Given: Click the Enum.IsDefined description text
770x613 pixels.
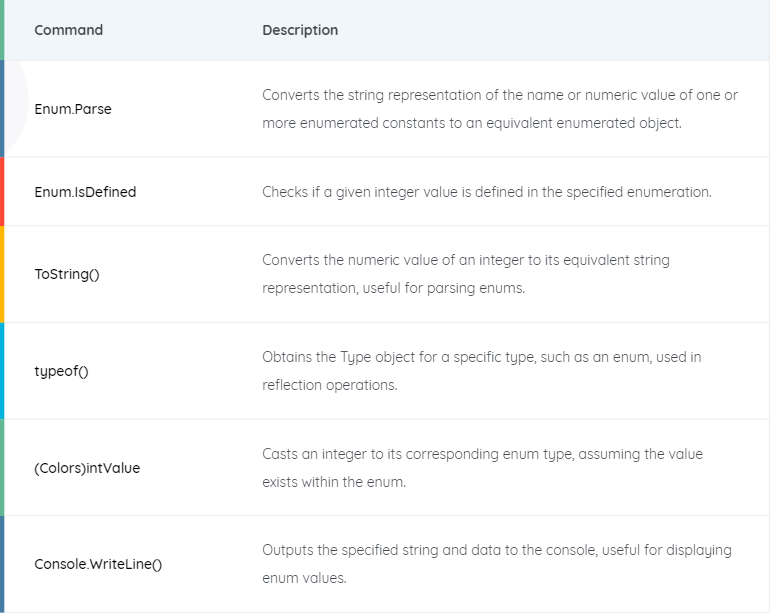Looking at the screenshot, I should tap(487, 192).
